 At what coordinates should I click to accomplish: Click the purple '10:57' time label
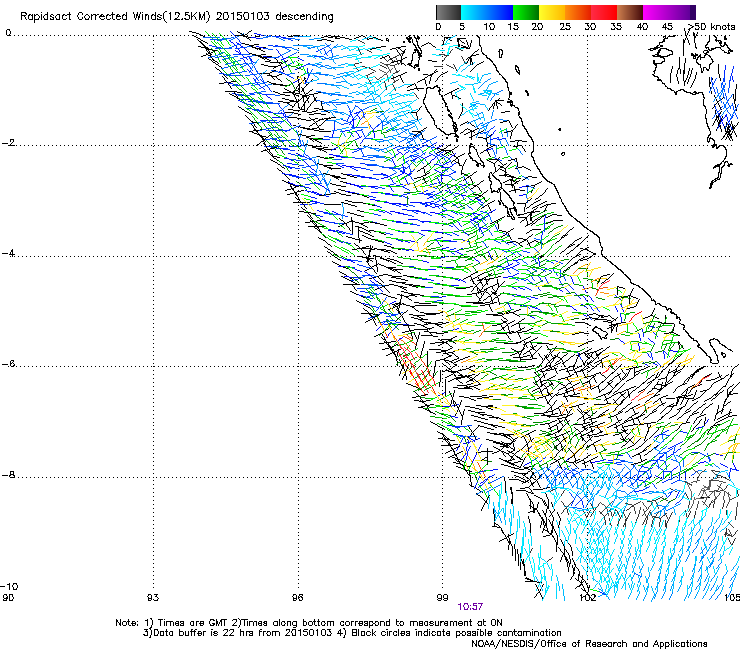470,607
